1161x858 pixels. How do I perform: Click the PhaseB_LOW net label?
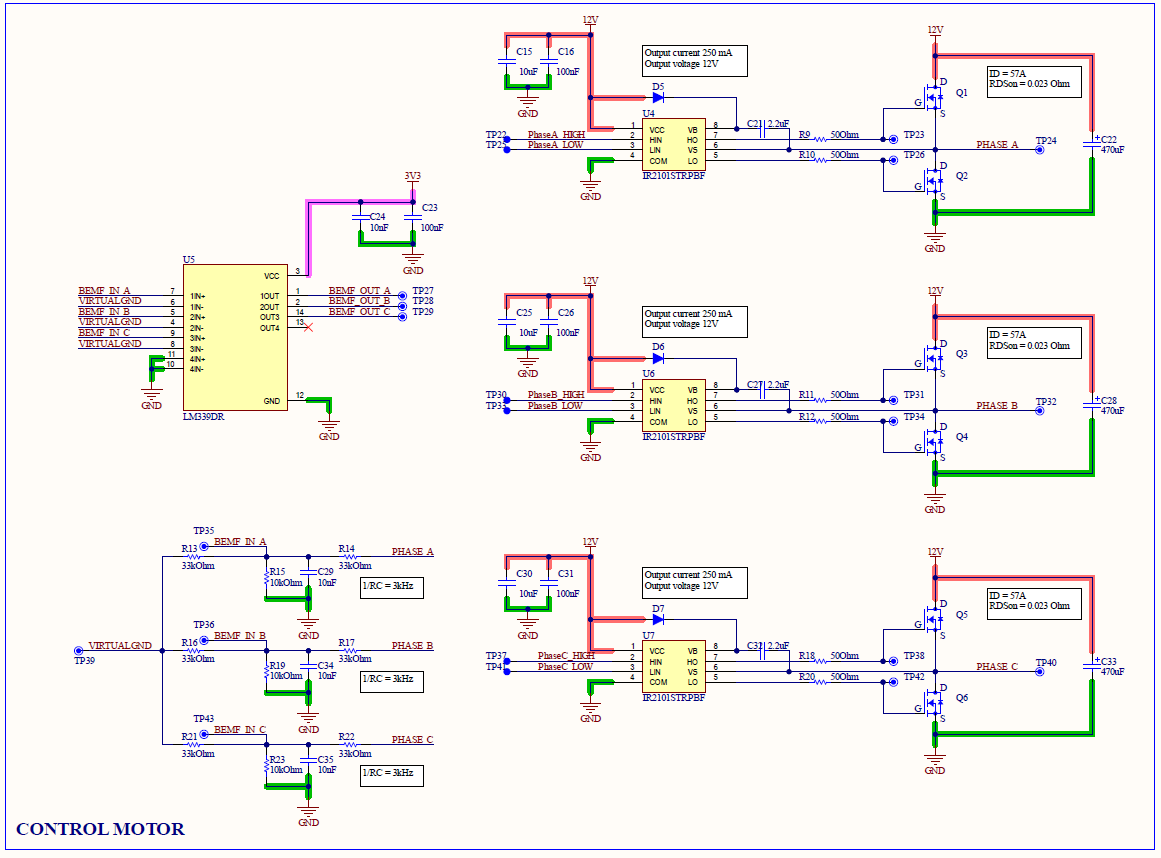555,406
